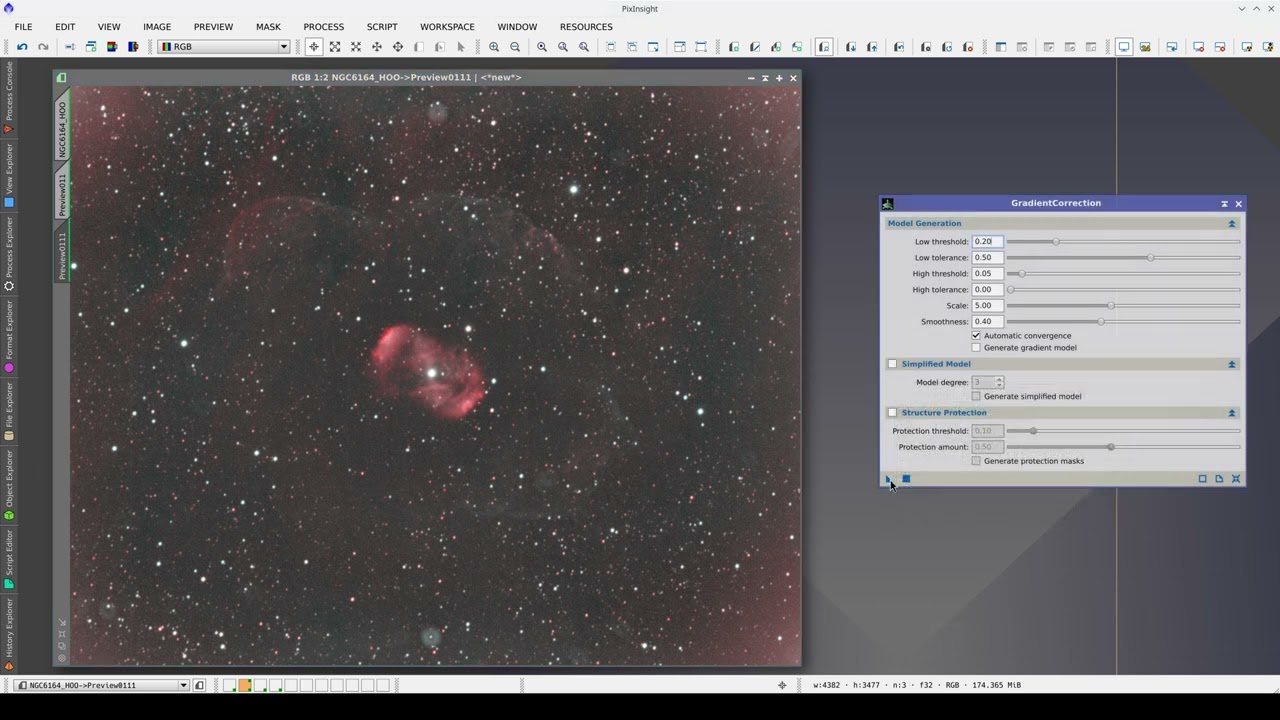Screen dimensions: 1280x720
Task: Open the PROCESS menu
Action: 323,27
